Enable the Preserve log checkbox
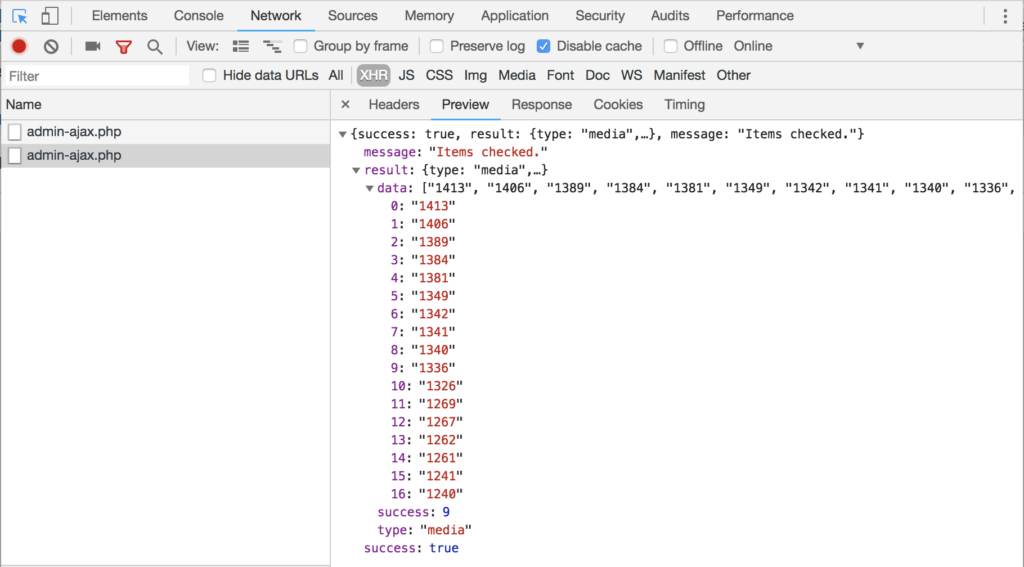The image size is (1024, 567). [437, 46]
